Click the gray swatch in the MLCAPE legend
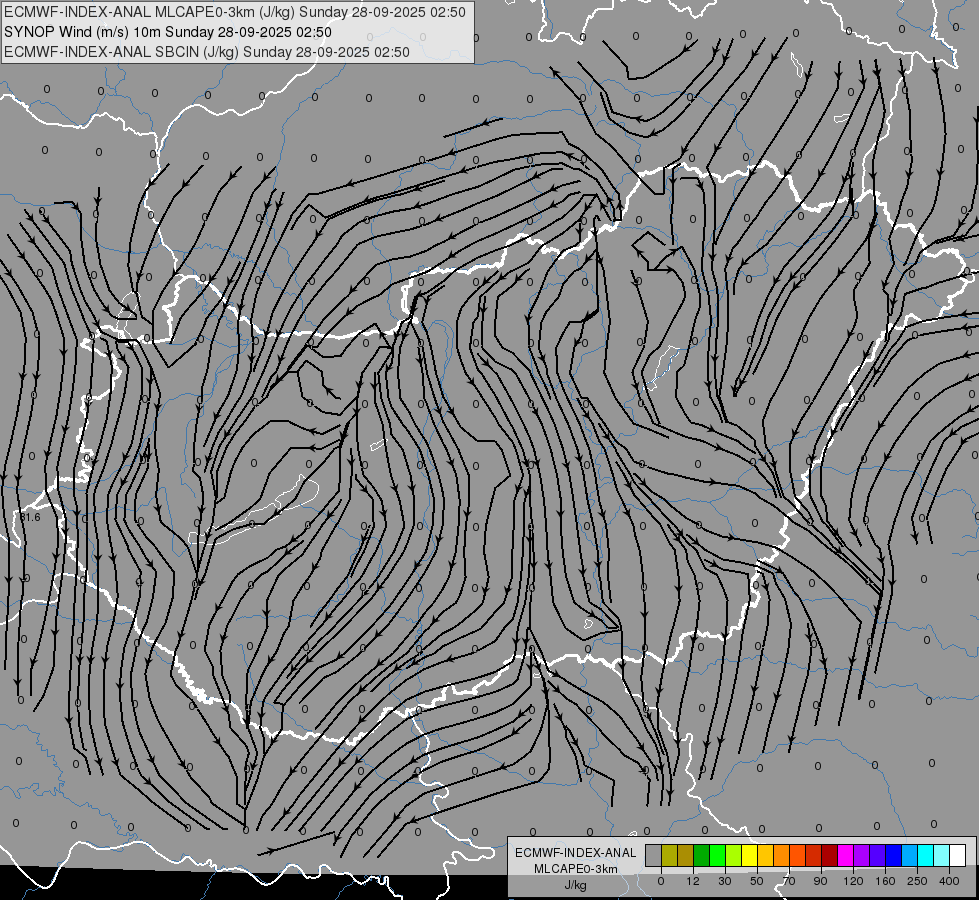The height and width of the screenshot is (900, 979). 654,855
